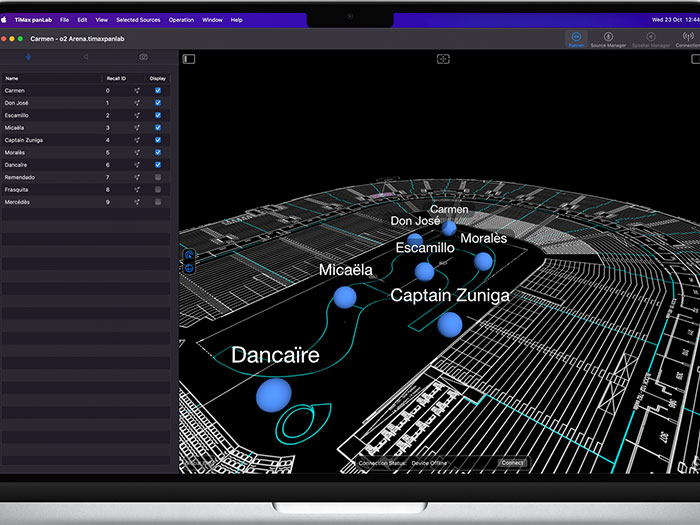Image resolution: width=700 pixels, height=525 pixels.
Task: Click the trajectory icon in Moralès row
Action: point(137,153)
